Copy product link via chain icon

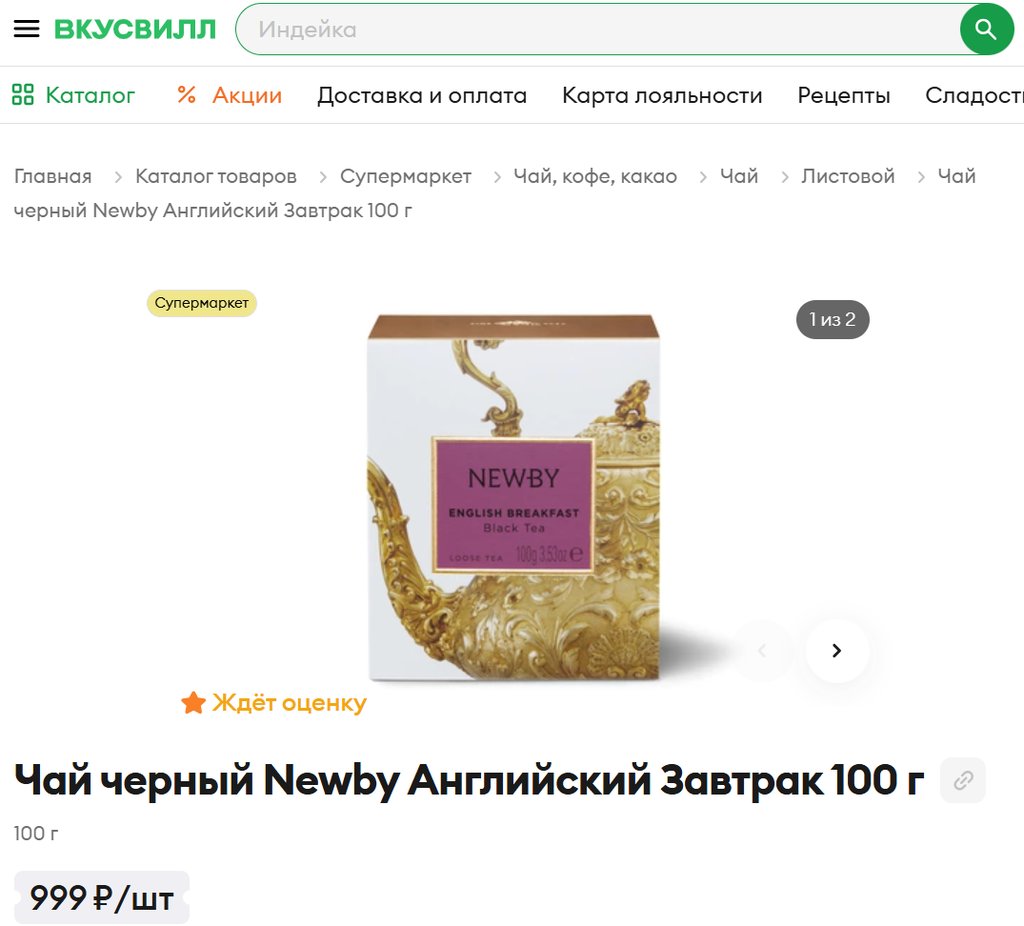click(963, 780)
